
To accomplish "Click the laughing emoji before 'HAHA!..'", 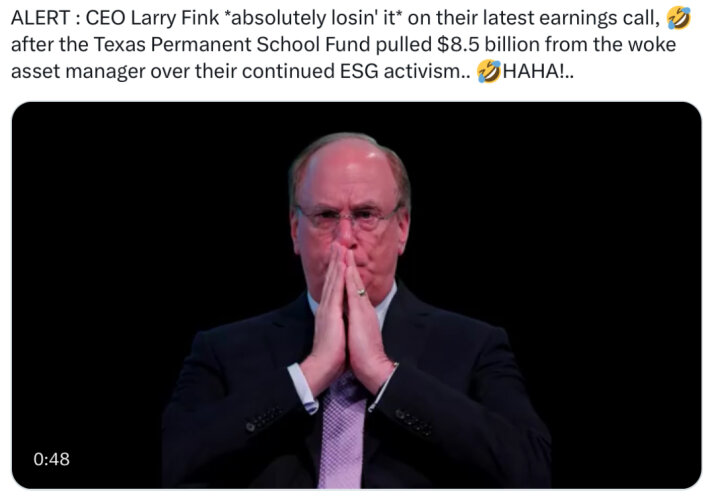I will pyautogui.click(x=489, y=71).
